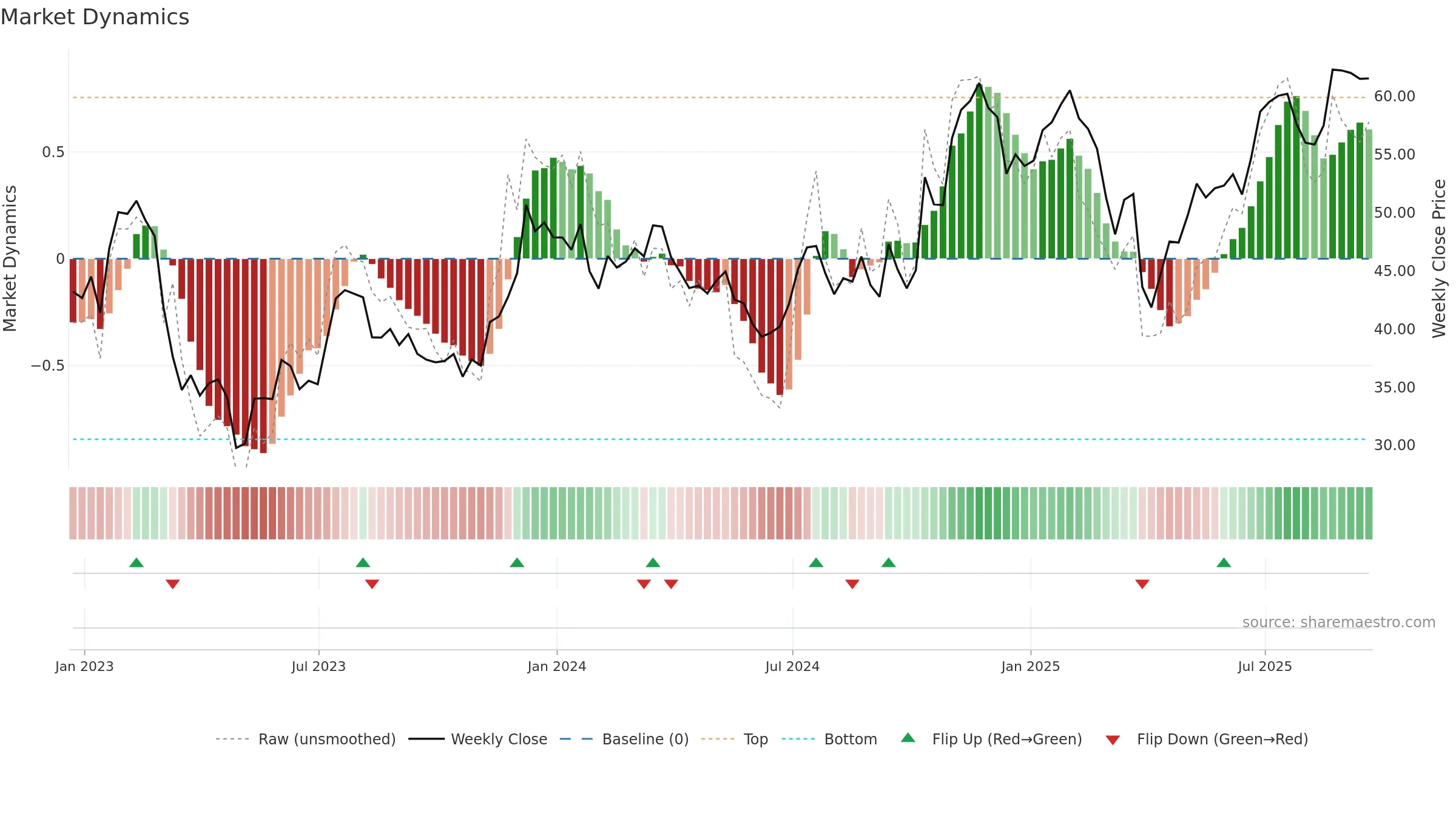1456x819 pixels.
Task: Click the 45.00 price axis label
Action: click(1395, 271)
